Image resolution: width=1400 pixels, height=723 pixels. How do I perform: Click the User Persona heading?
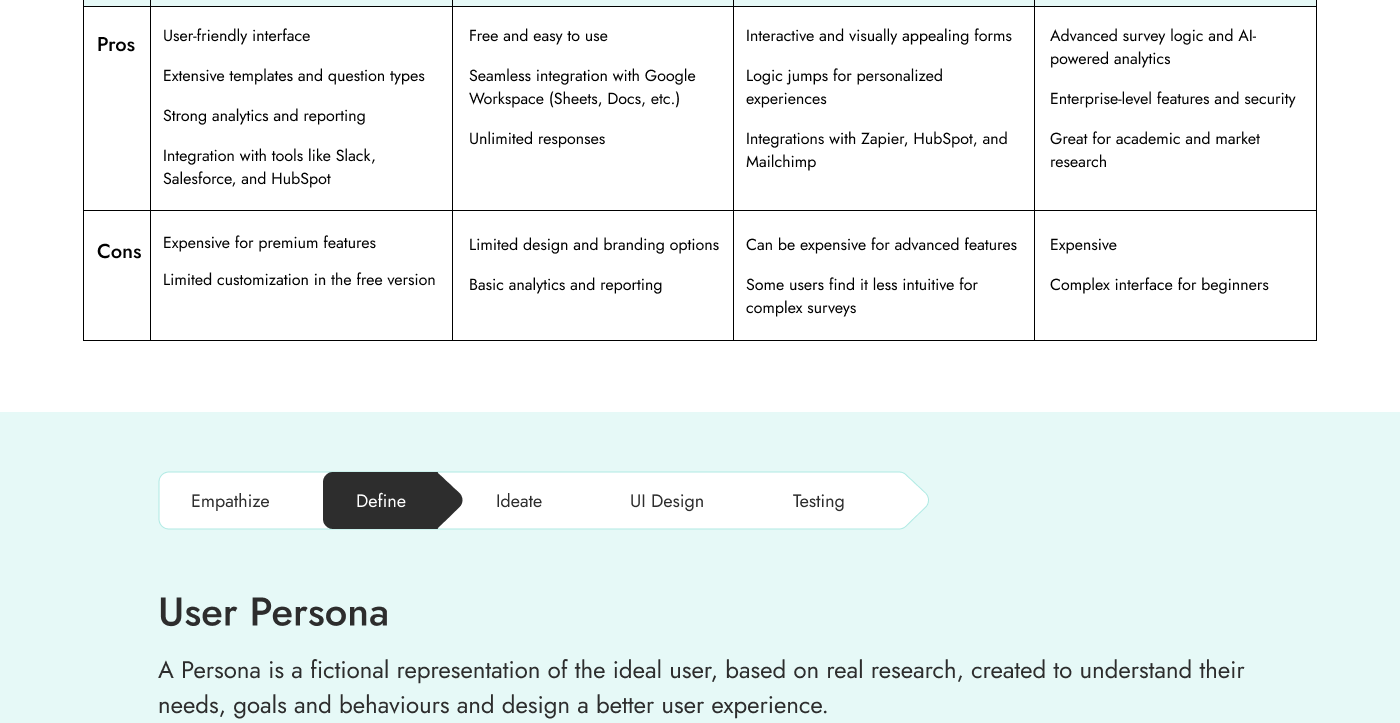[273, 613]
